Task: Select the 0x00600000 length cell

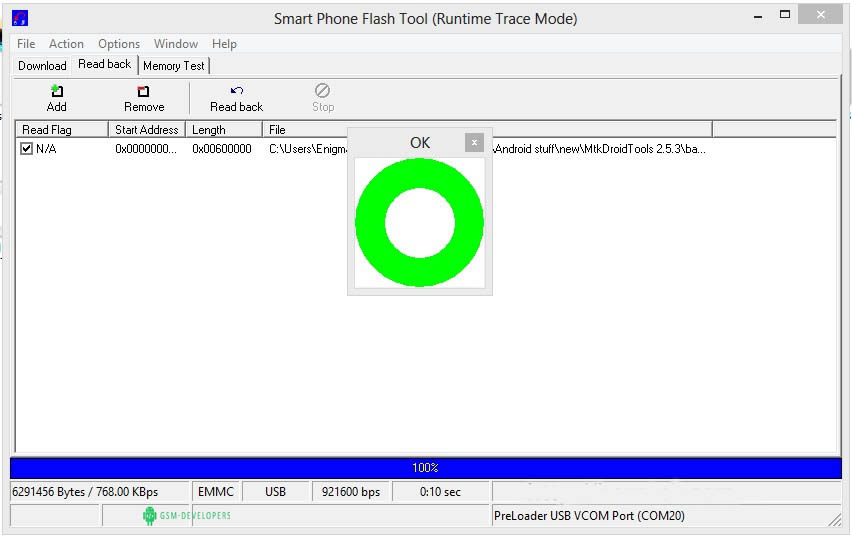Action: (x=222, y=148)
